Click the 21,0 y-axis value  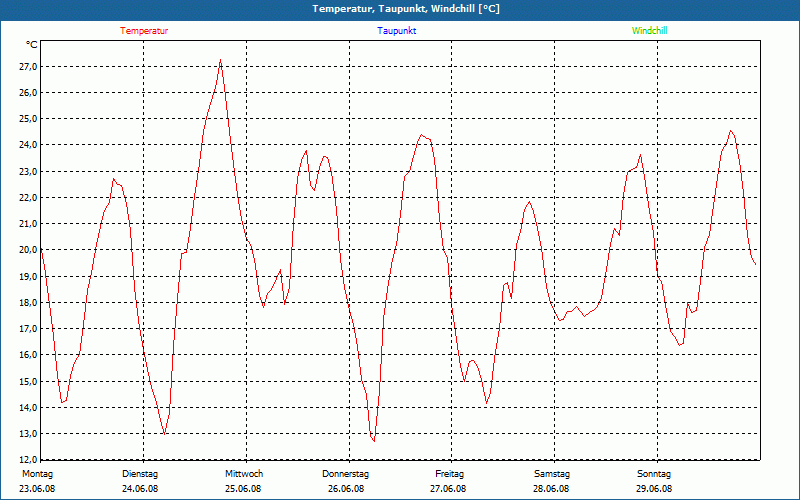click(29, 223)
